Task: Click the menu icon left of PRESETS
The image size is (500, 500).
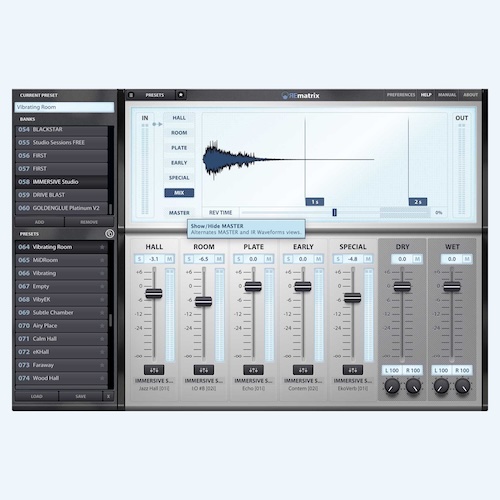Action: tap(131, 95)
